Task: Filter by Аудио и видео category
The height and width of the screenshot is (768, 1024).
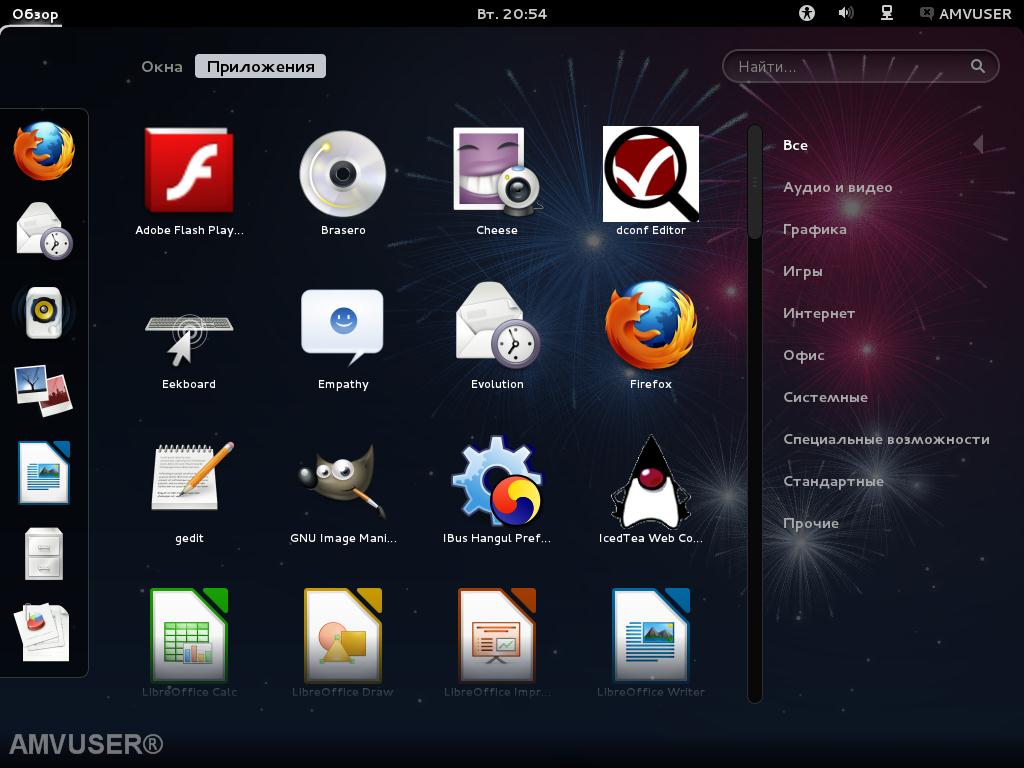Action: click(838, 187)
